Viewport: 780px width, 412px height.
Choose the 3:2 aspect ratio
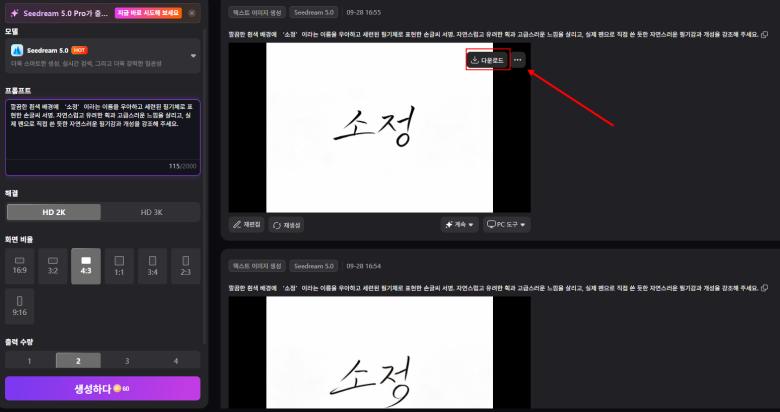(53, 266)
